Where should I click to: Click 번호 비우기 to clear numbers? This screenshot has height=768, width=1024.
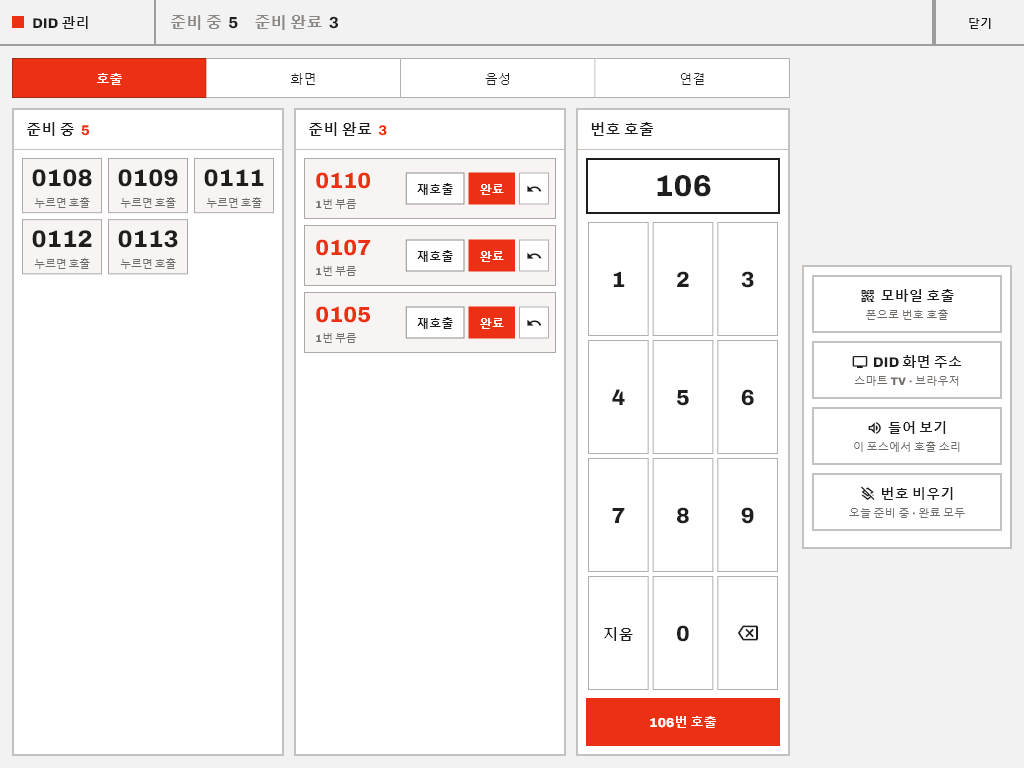point(906,502)
